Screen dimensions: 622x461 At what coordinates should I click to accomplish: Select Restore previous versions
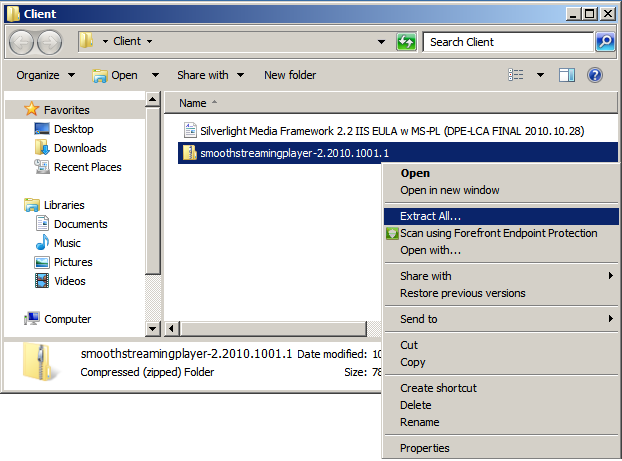501,293
